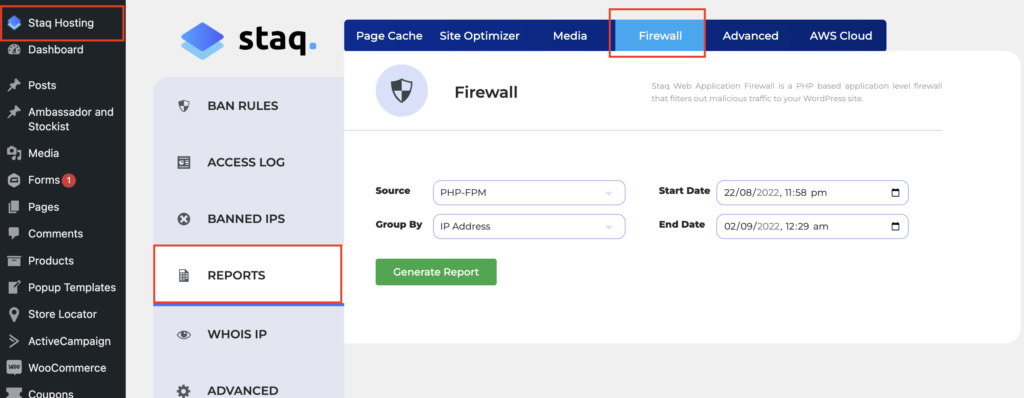Screen dimensions: 1024x398
Task: Click the Ambassador and Stockist pin icon
Action: (14, 112)
